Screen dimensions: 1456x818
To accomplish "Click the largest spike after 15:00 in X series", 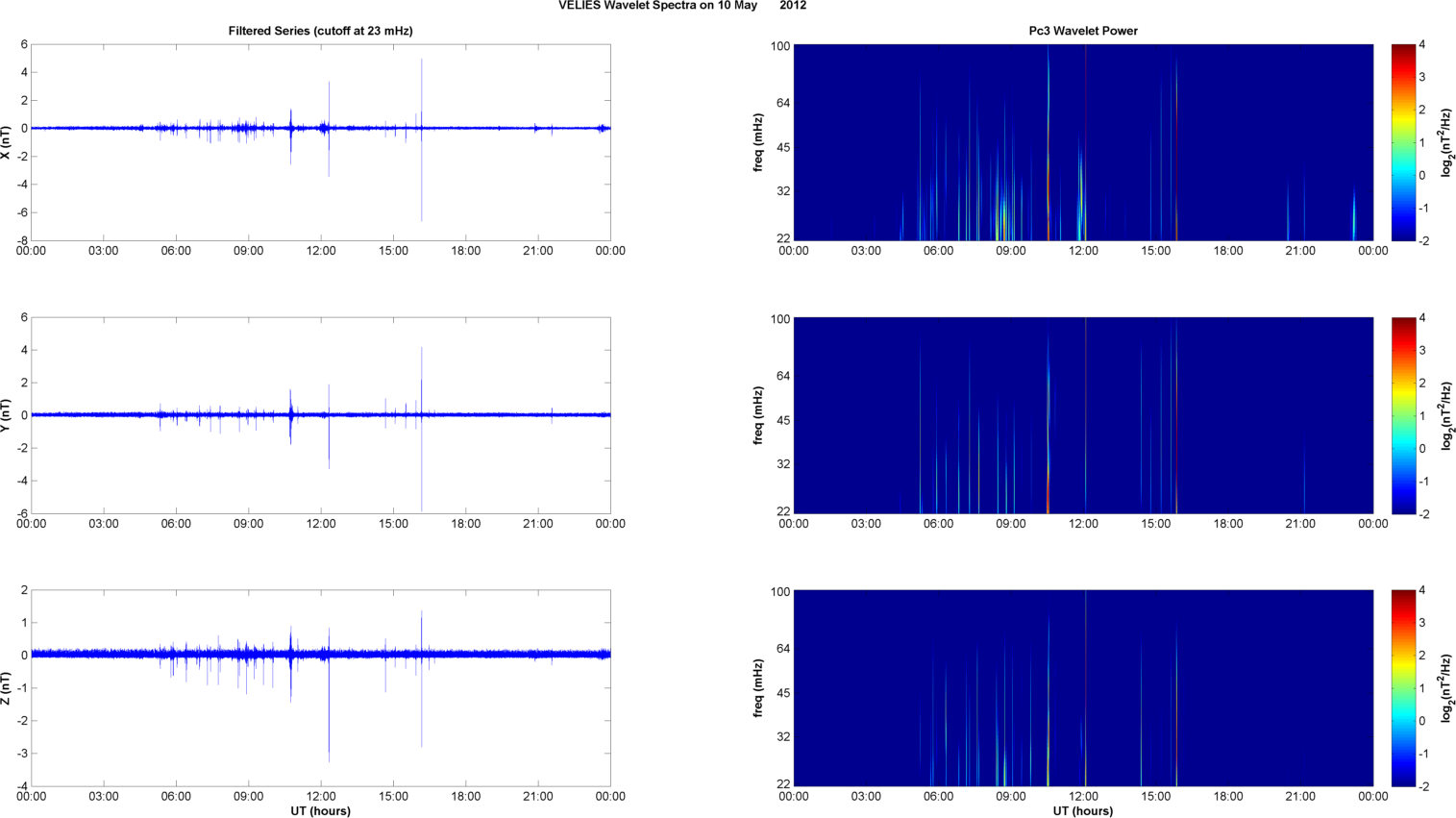I will point(421,140).
